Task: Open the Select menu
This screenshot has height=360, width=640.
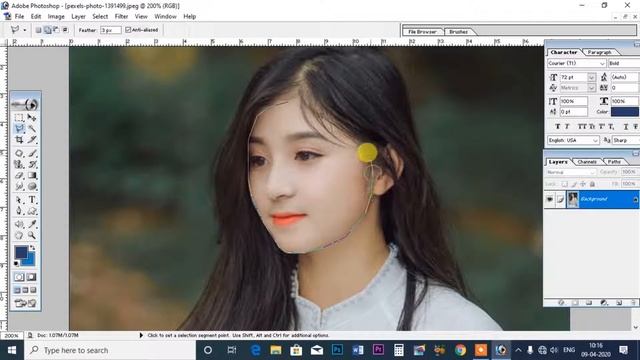Action: point(100,16)
